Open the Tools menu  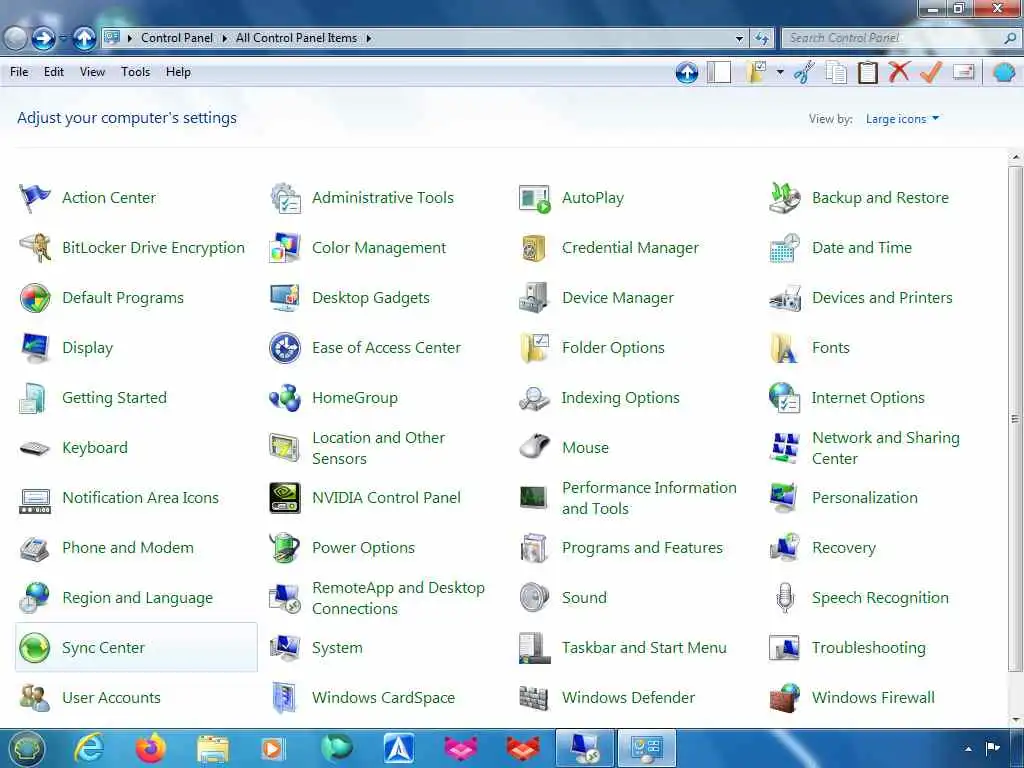click(x=135, y=72)
